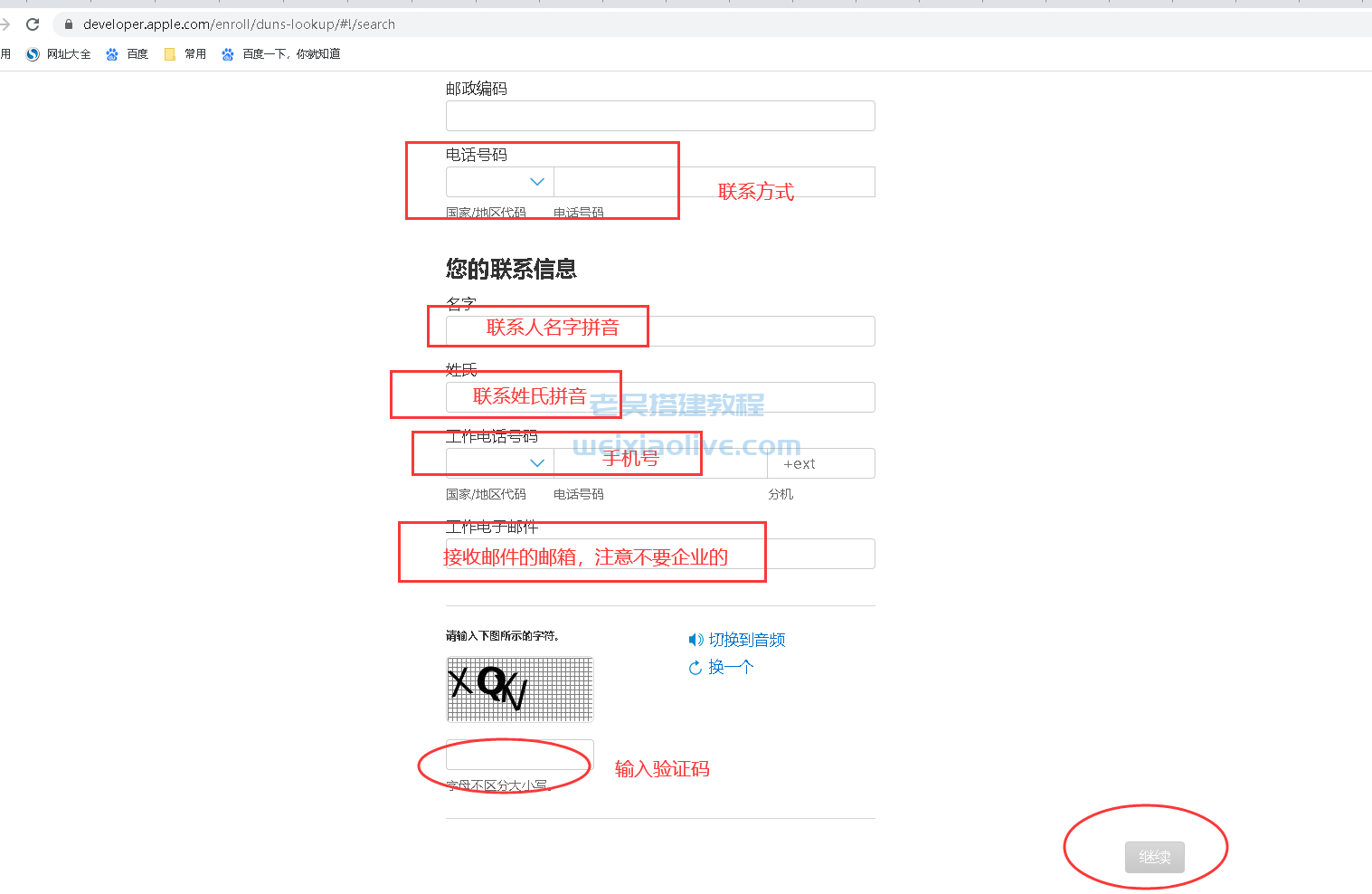This screenshot has width=1372, height=894.
Task: Open the country code dropdown under 工作电话号码
Action: coord(499,462)
